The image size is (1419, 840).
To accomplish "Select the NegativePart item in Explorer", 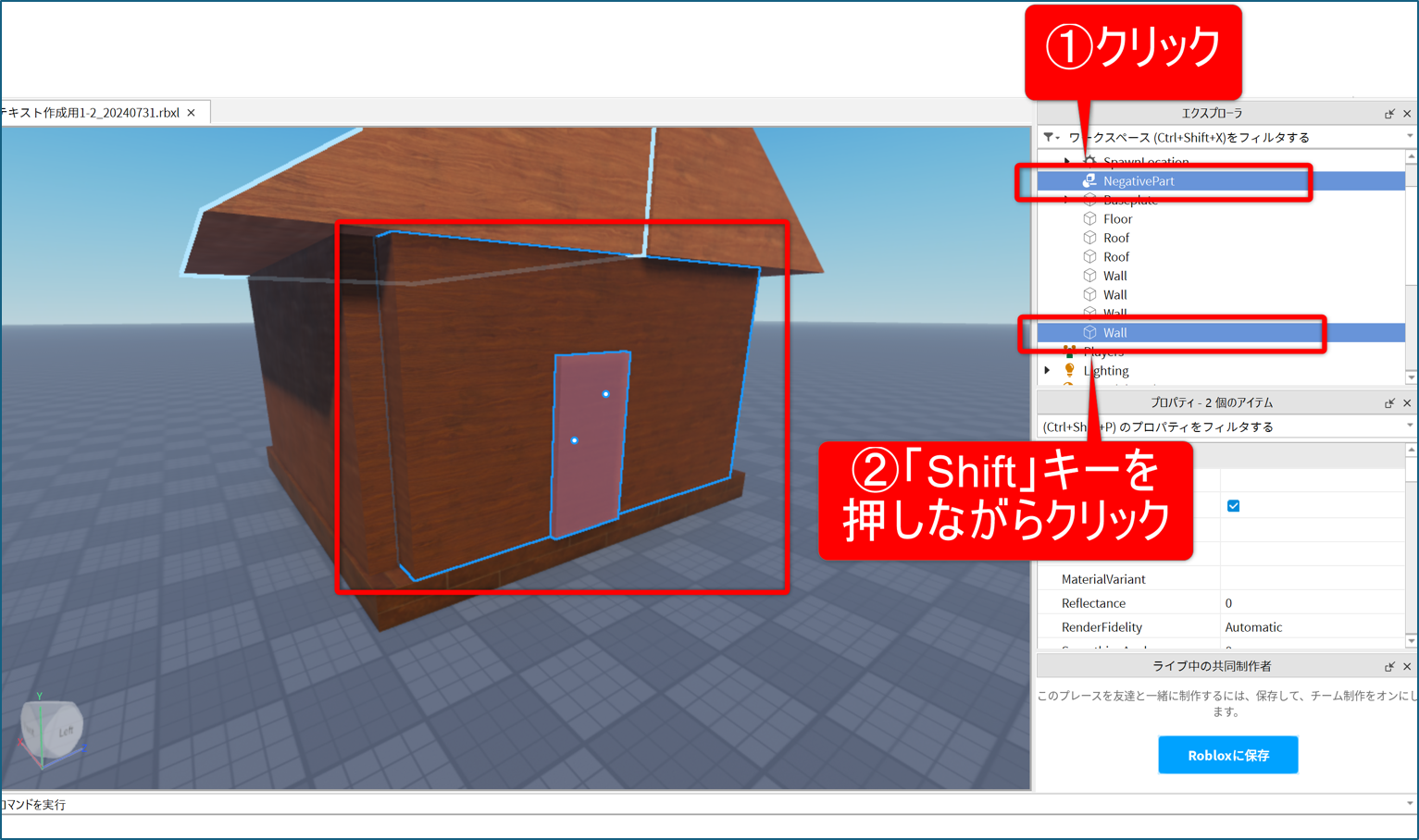I will pyautogui.click(x=1138, y=181).
